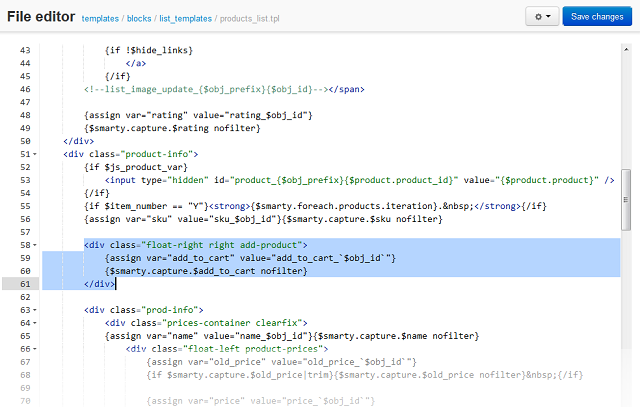640x407 pixels.
Task: Click the assign var="add_to_cart" line
Action: (x=250, y=258)
